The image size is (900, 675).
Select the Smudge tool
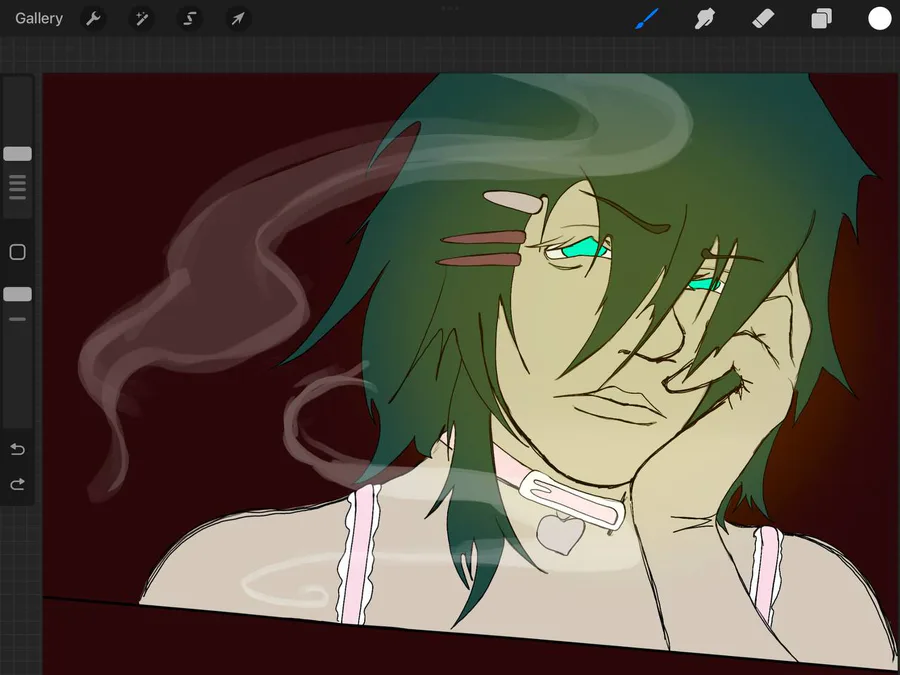coord(705,19)
